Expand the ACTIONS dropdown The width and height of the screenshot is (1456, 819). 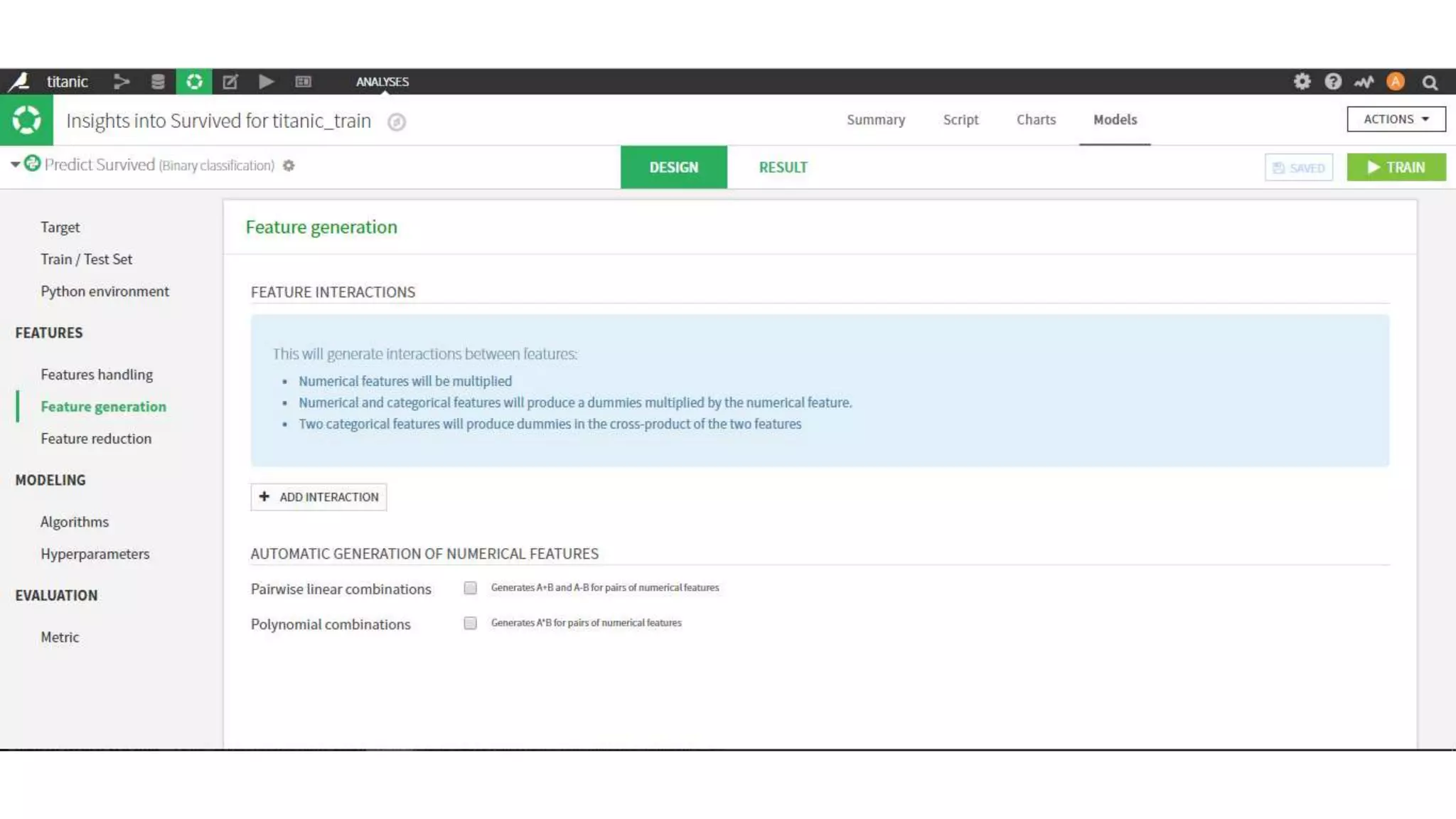point(1396,119)
